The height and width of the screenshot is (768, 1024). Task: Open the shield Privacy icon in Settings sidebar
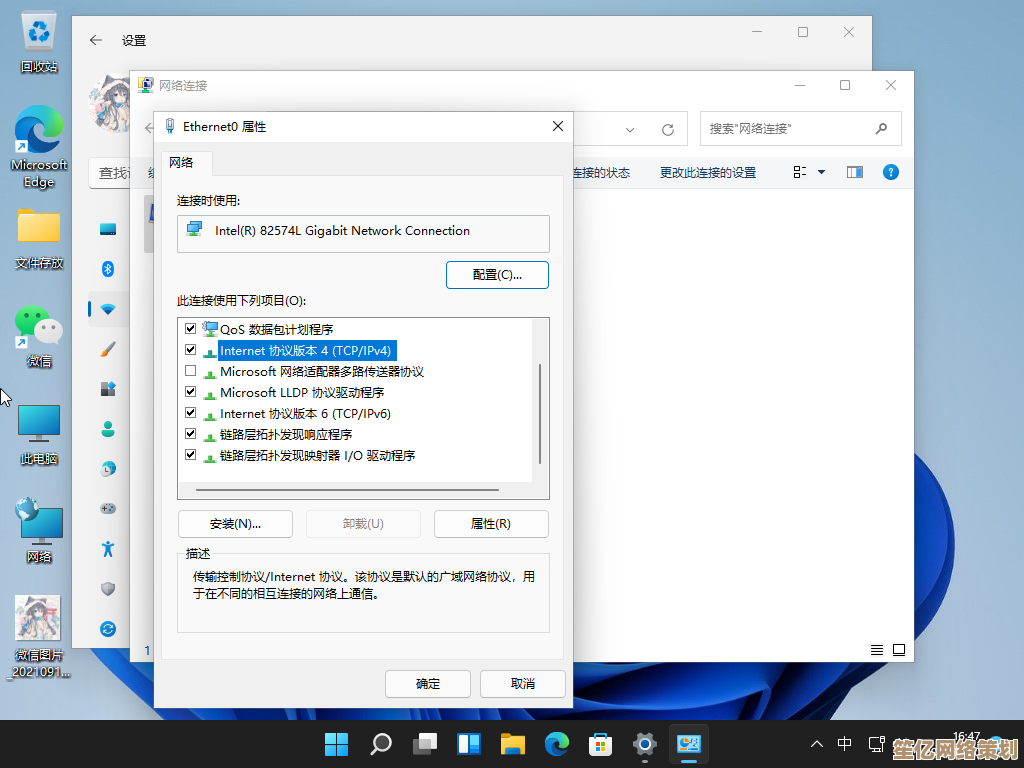108,589
